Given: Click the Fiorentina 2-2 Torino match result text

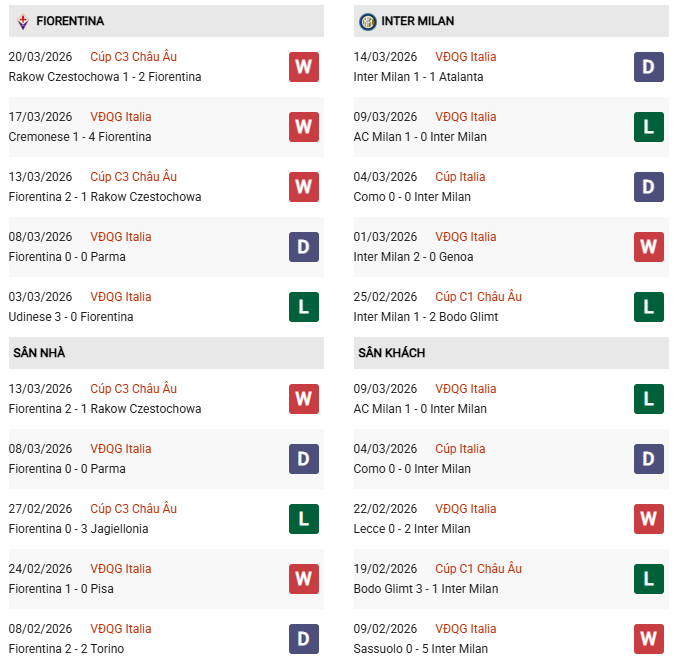Looking at the screenshot, I should pyautogui.click(x=65, y=649).
